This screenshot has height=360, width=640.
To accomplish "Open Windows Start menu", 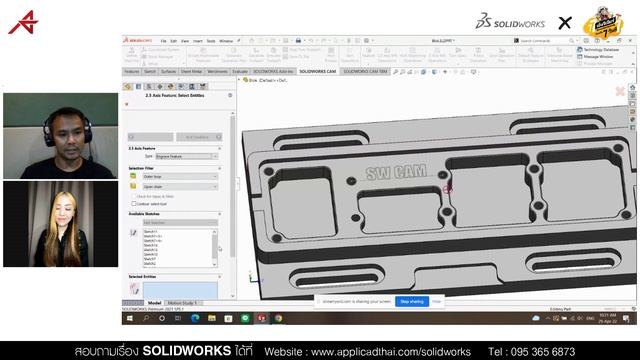I will click(x=130, y=318).
